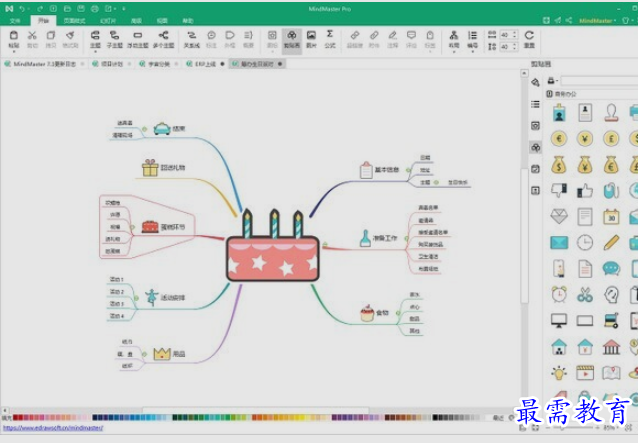The width and height of the screenshot is (638, 443).
Task: Switch to the Advanced ribbon tab
Action: [x=136, y=21]
